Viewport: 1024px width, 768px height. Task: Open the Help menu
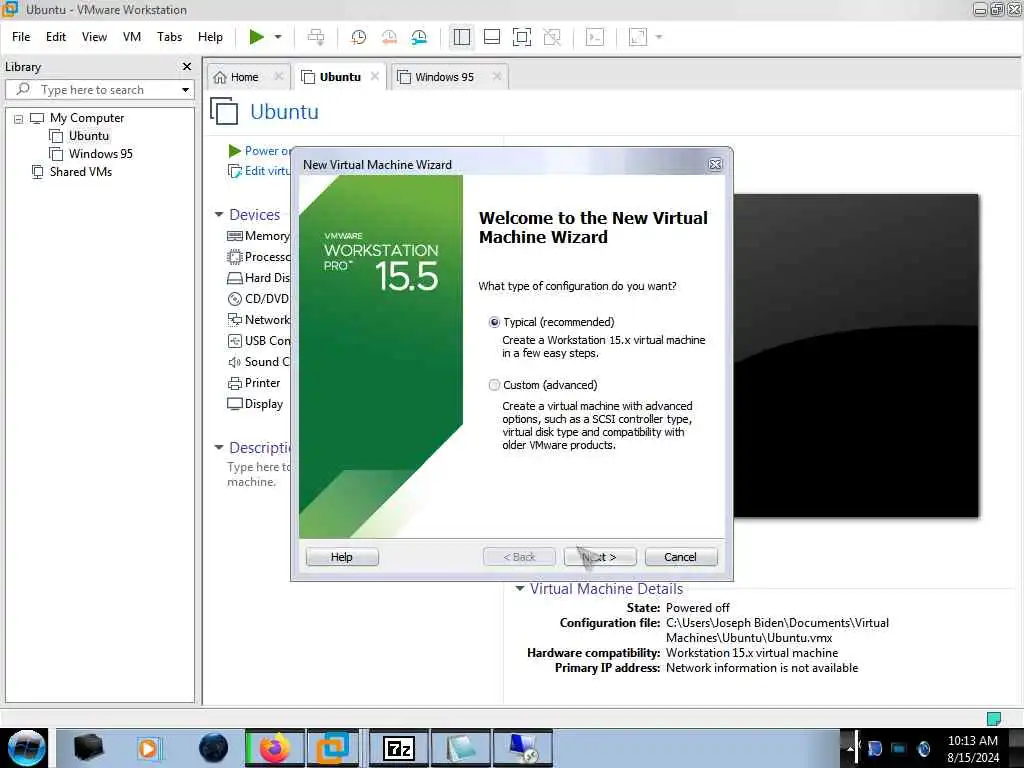pos(210,37)
